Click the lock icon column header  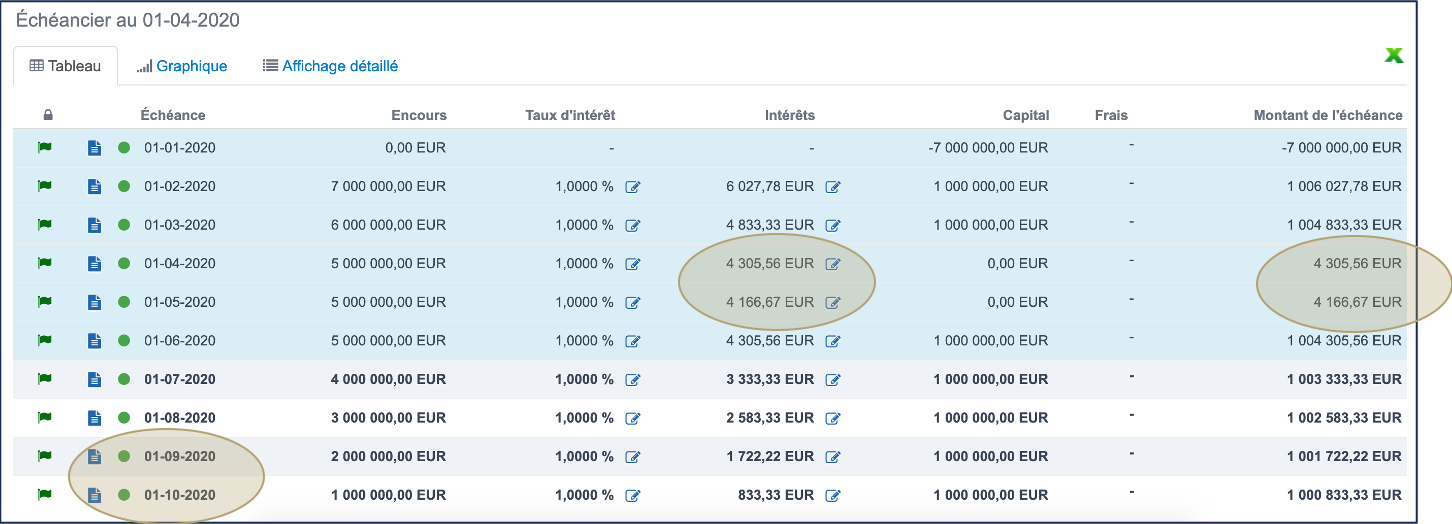tap(47, 115)
